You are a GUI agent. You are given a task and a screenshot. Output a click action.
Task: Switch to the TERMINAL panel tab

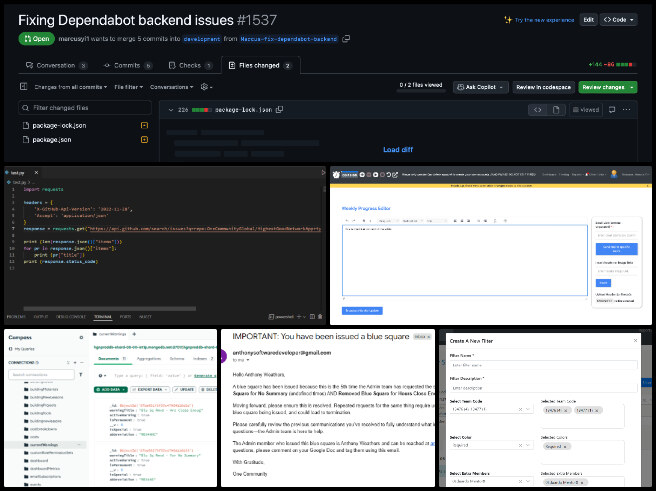click(x=102, y=317)
